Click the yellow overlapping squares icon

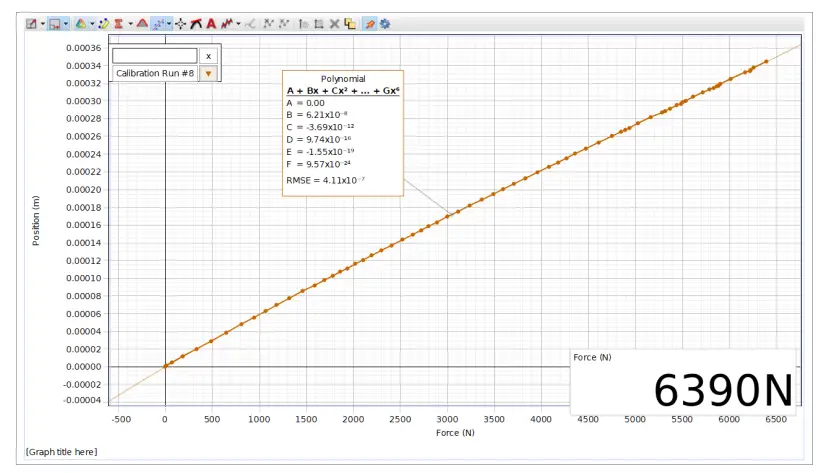coord(350,24)
